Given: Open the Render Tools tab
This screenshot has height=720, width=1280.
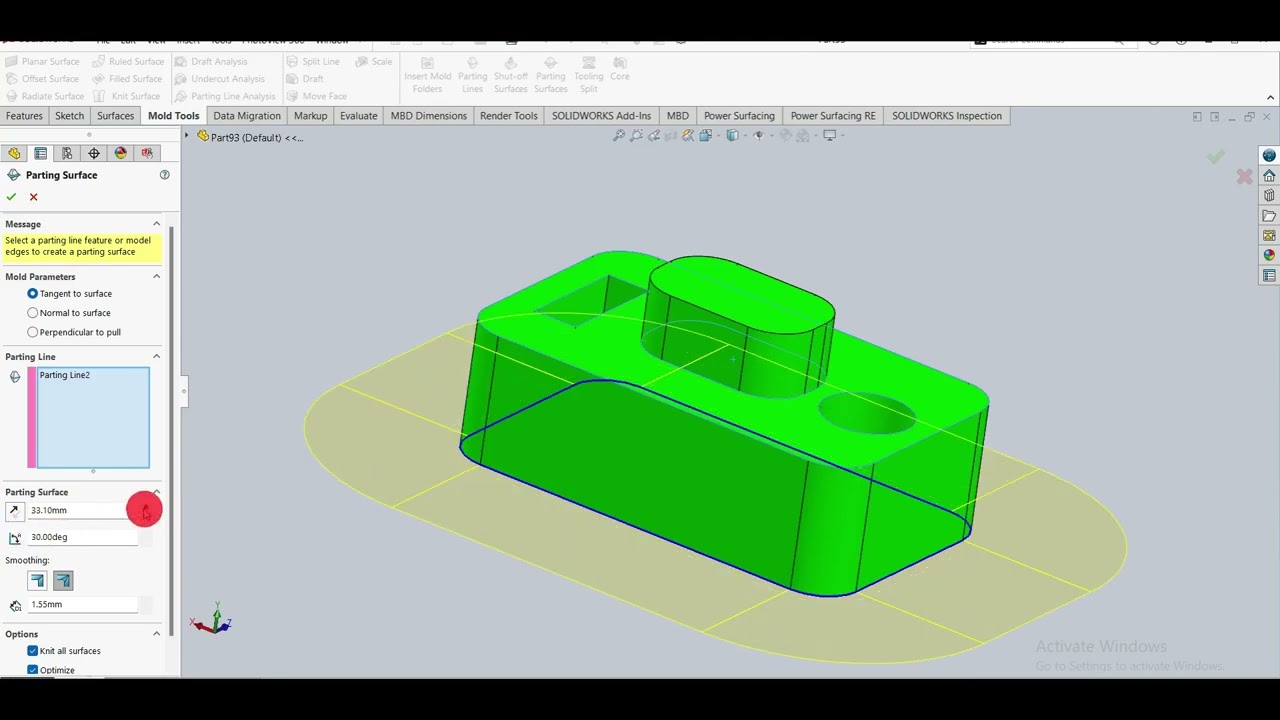Looking at the screenshot, I should tap(508, 116).
